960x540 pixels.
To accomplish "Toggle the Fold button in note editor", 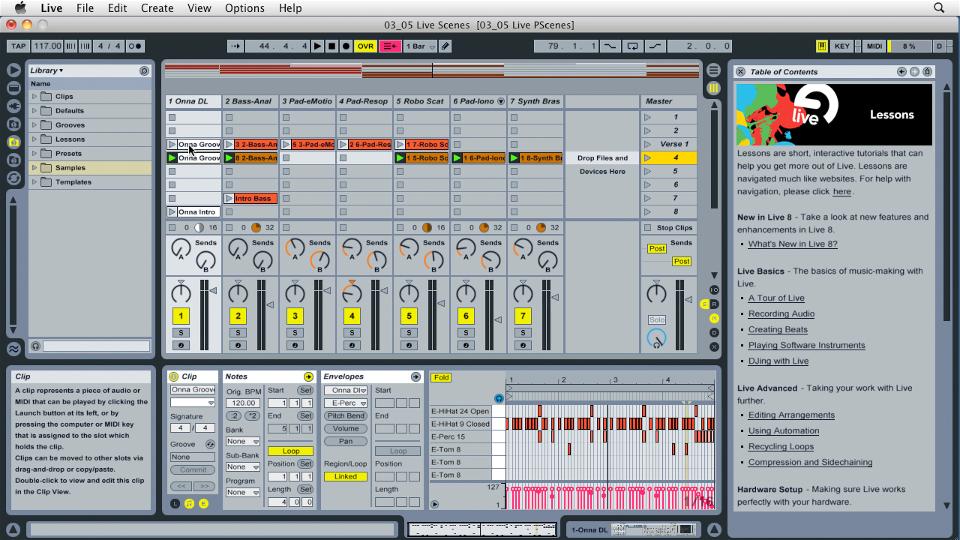I will pos(441,377).
